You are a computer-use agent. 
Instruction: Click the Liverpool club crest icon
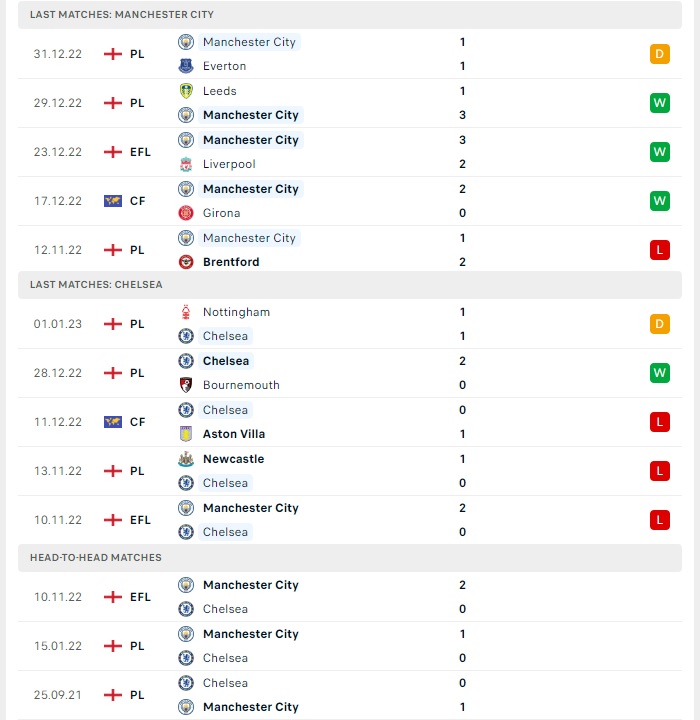[186, 164]
